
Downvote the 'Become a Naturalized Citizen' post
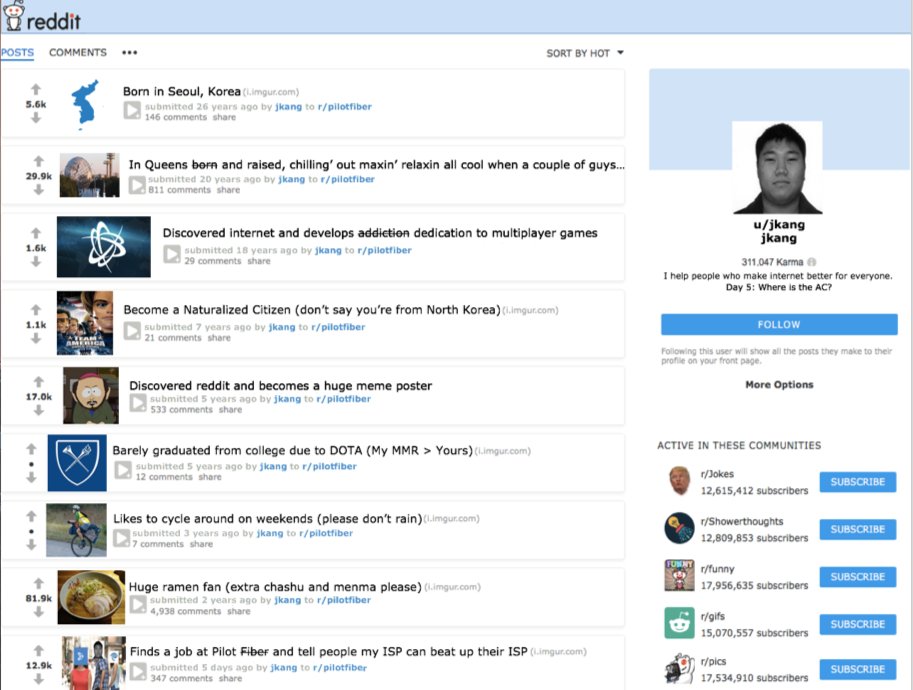pos(36,338)
